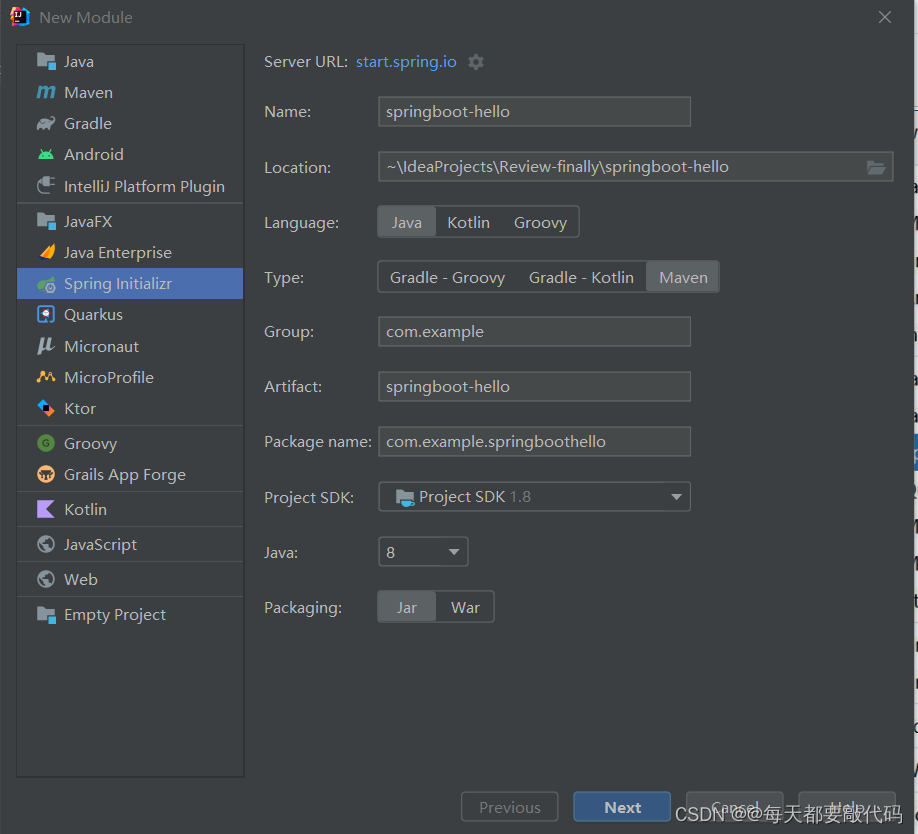918x834 pixels.
Task: Open the Project SDK dropdown
Action: pyautogui.click(x=535, y=497)
